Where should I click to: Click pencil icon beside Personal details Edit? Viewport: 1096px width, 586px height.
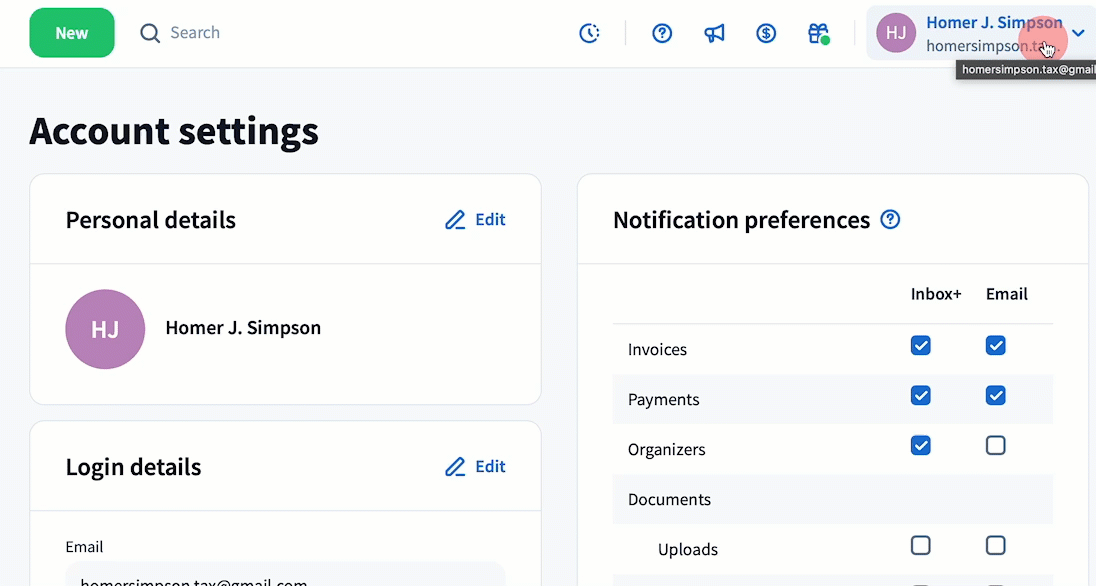tap(455, 220)
